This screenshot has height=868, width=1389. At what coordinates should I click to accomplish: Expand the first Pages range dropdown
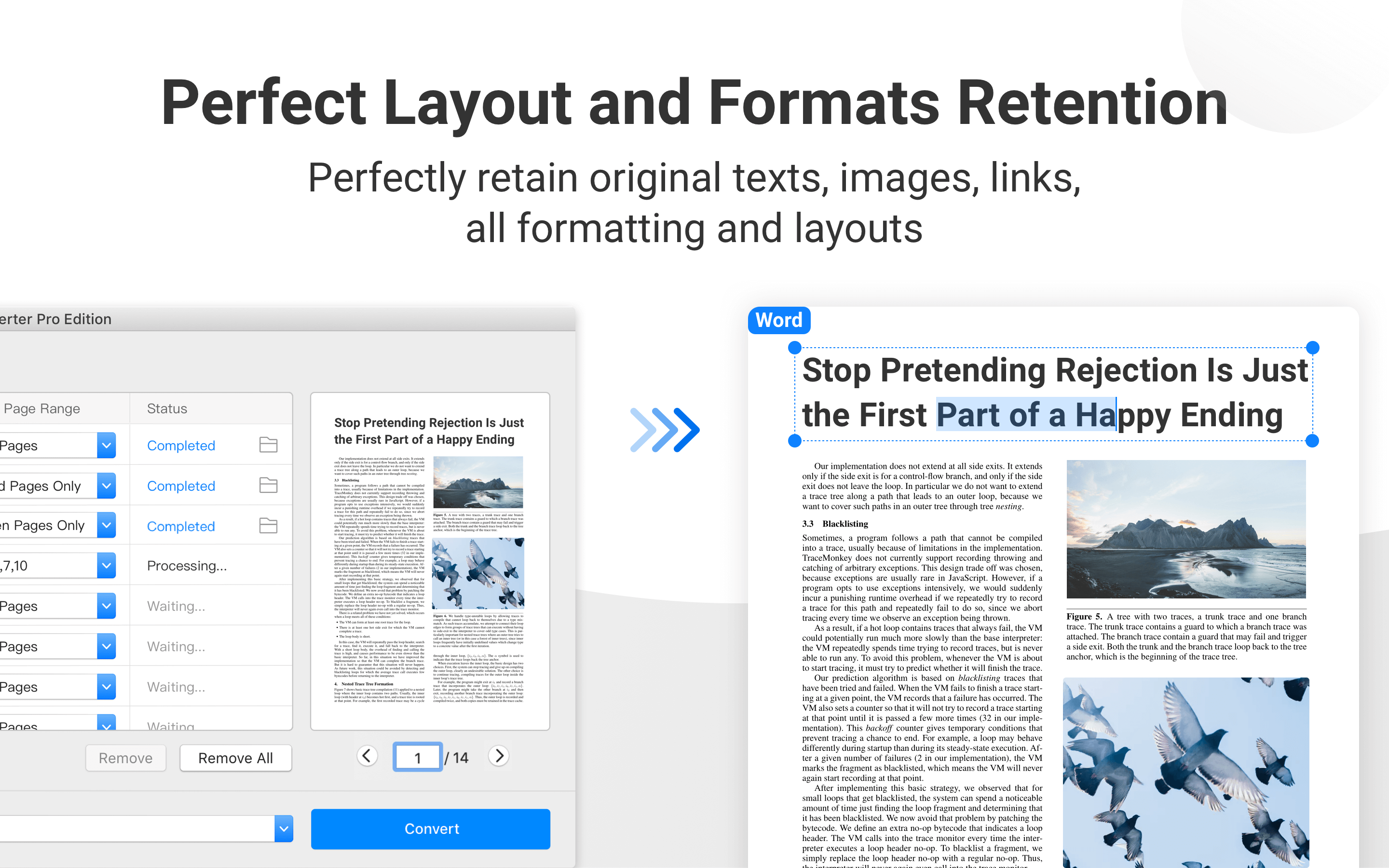tap(106, 446)
